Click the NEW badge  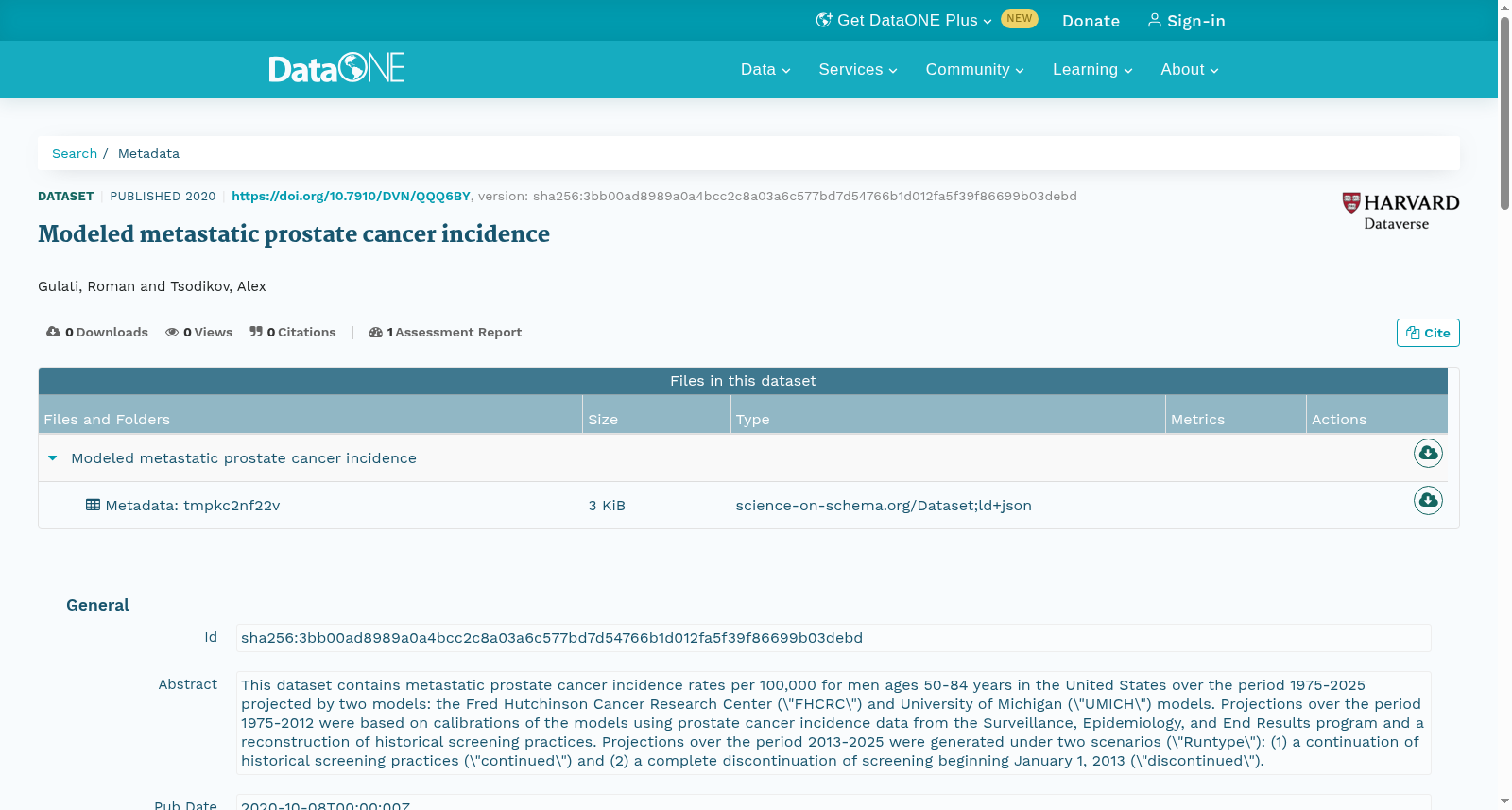pos(1019,19)
